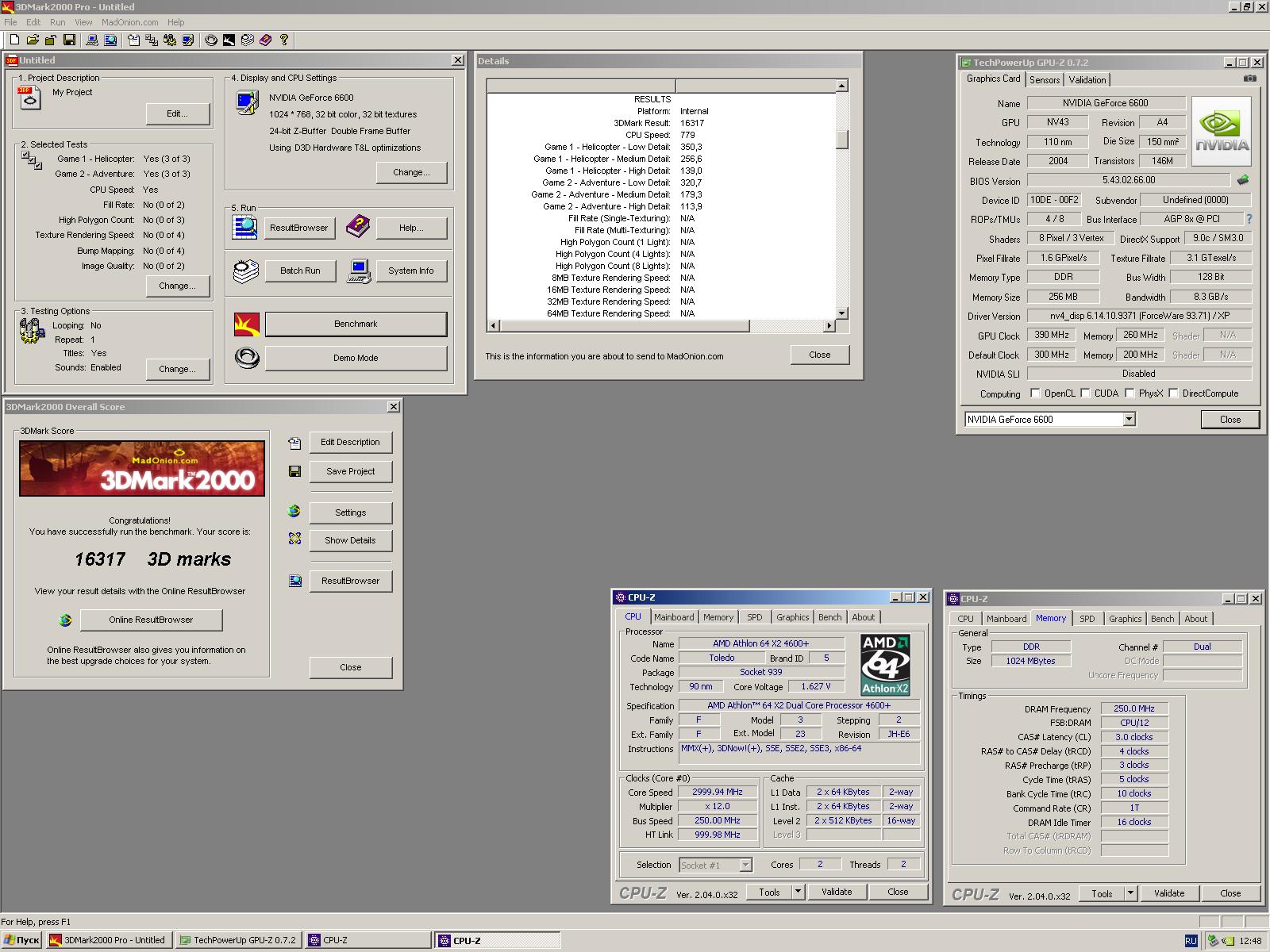Image resolution: width=1270 pixels, height=952 pixels.
Task: Switch to the Validation tab in GPU-Z
Action: click(x=1087, y=80)
